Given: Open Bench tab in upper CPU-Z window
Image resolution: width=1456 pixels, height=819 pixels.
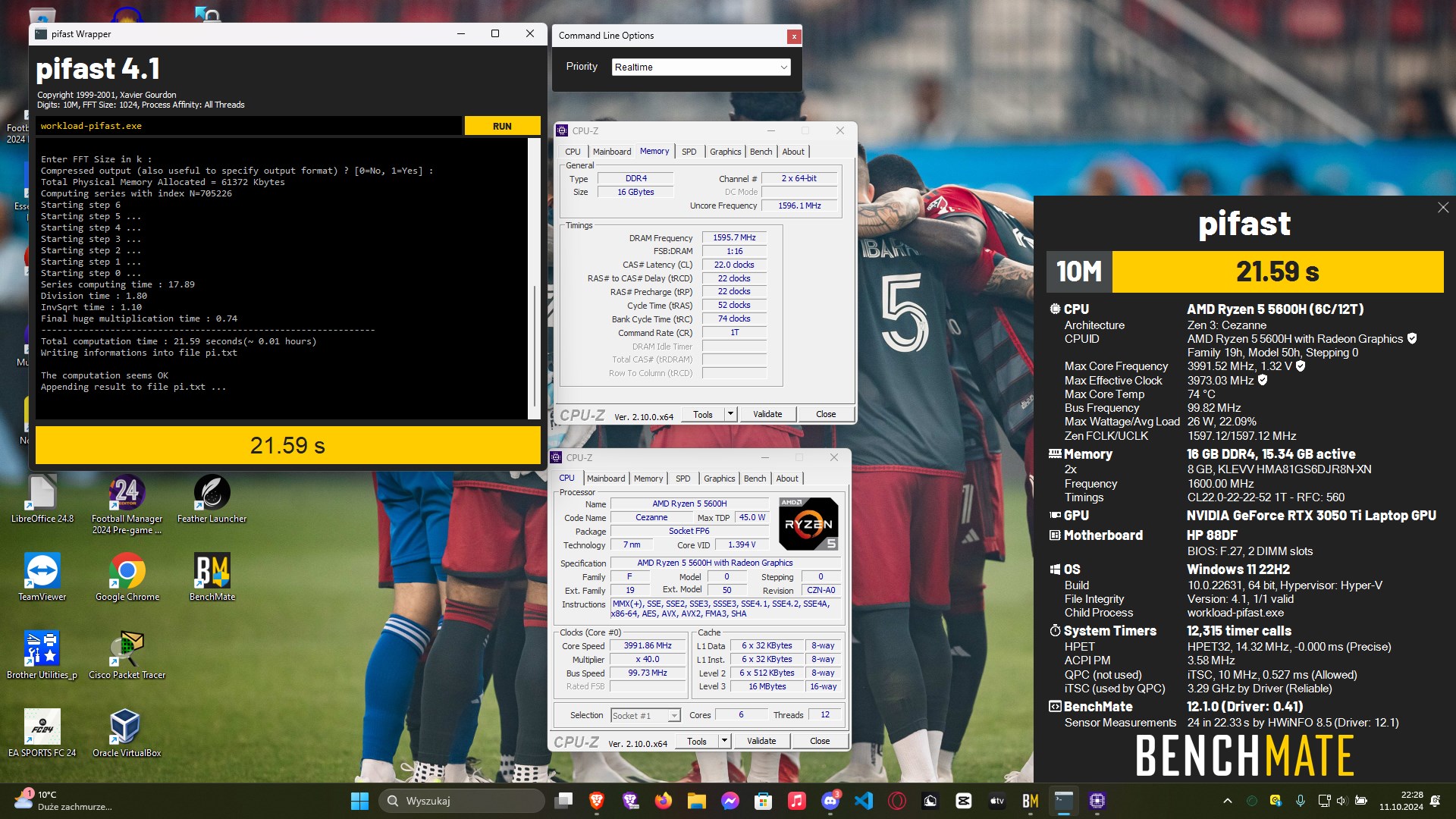Looking at the screenshot, I should [761, 152].
